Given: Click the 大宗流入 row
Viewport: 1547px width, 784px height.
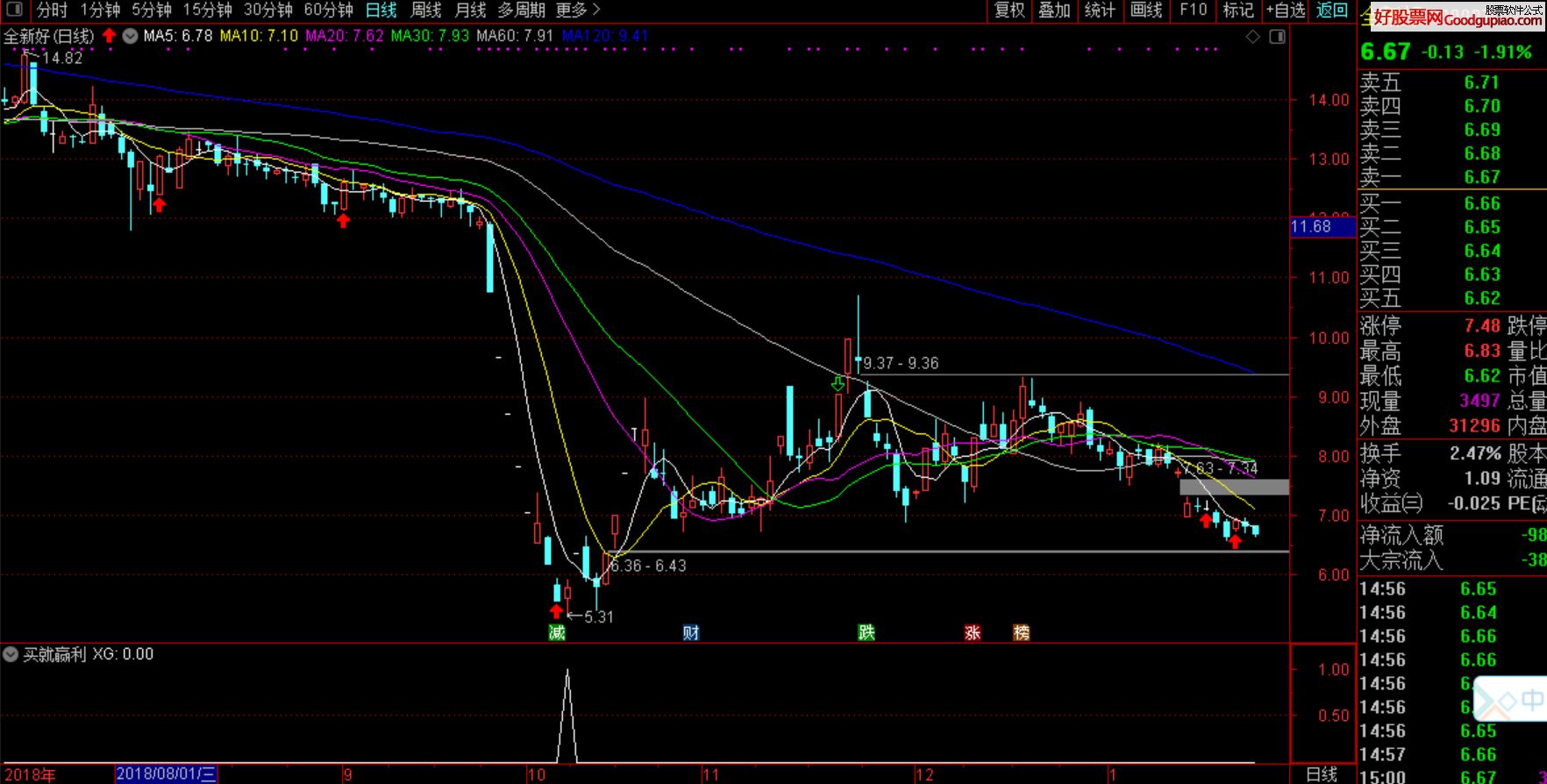Looking at the screenshot, I should click(1452, 559).
